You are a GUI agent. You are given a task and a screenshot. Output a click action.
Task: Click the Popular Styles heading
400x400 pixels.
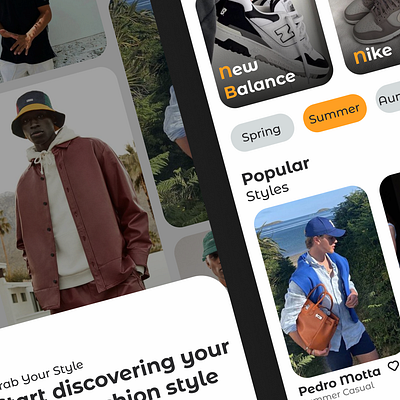(x=275, y=180)
